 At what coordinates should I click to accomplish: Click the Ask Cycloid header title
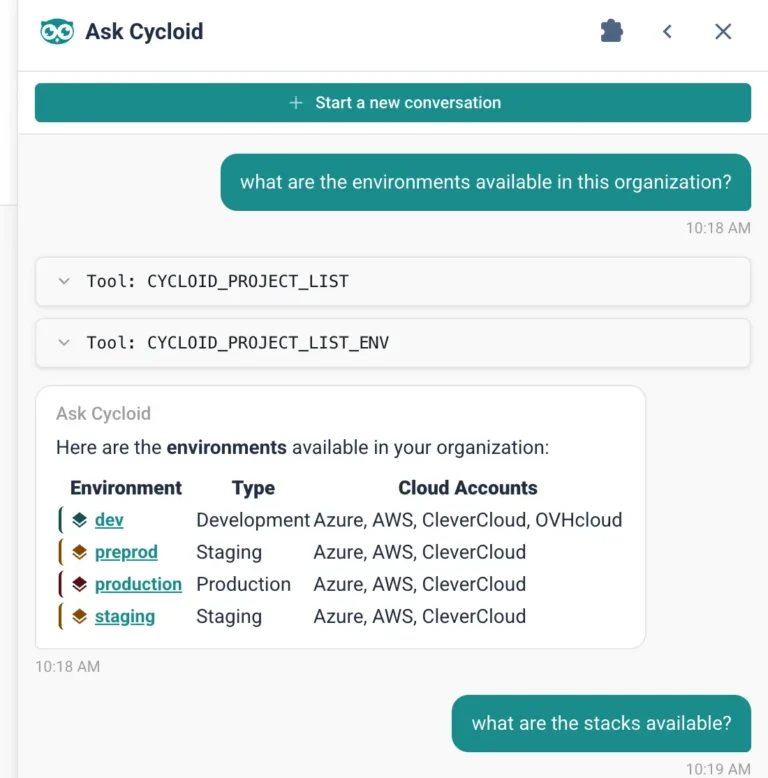tap(144, 32)
